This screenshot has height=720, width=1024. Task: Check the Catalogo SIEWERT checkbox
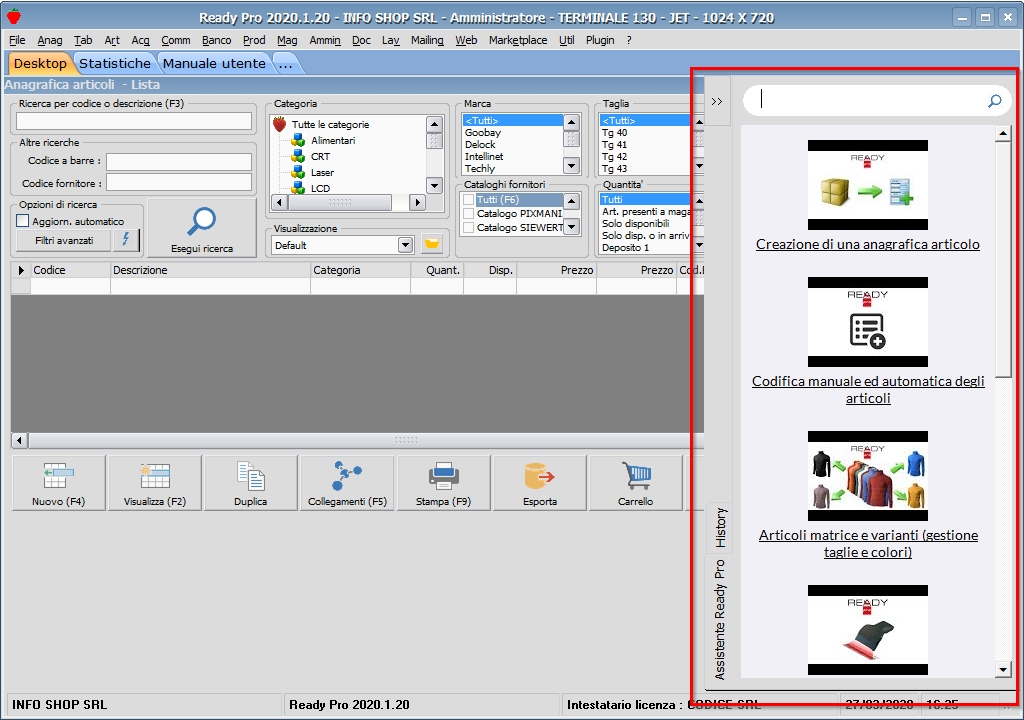click(468, 227)
